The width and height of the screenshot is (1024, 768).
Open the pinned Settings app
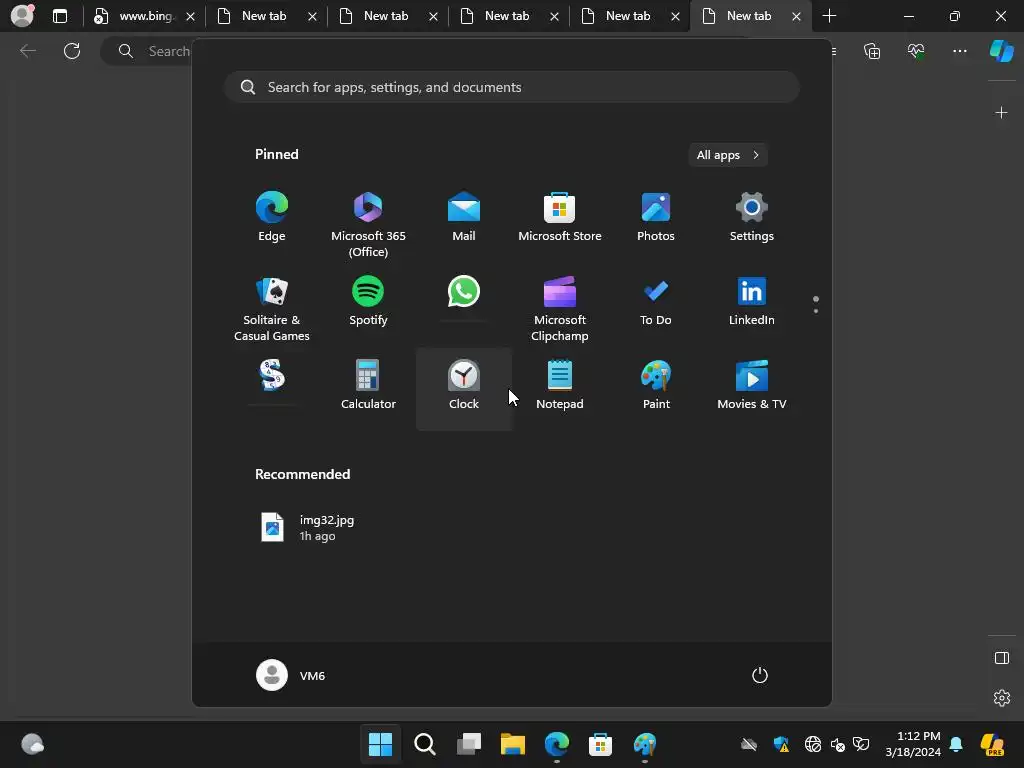(x=752, y=217)
